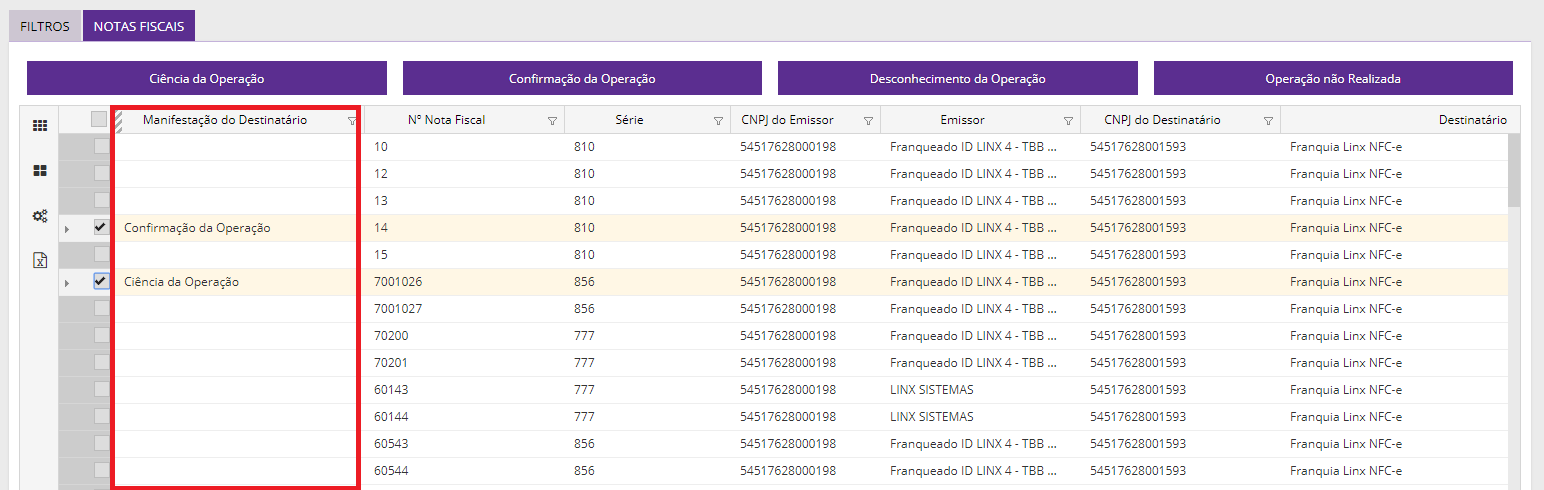This screenshot has width=1544, height=490.
Task: Click the Série column filter funnel icon
Action: [x=718, y=121]
